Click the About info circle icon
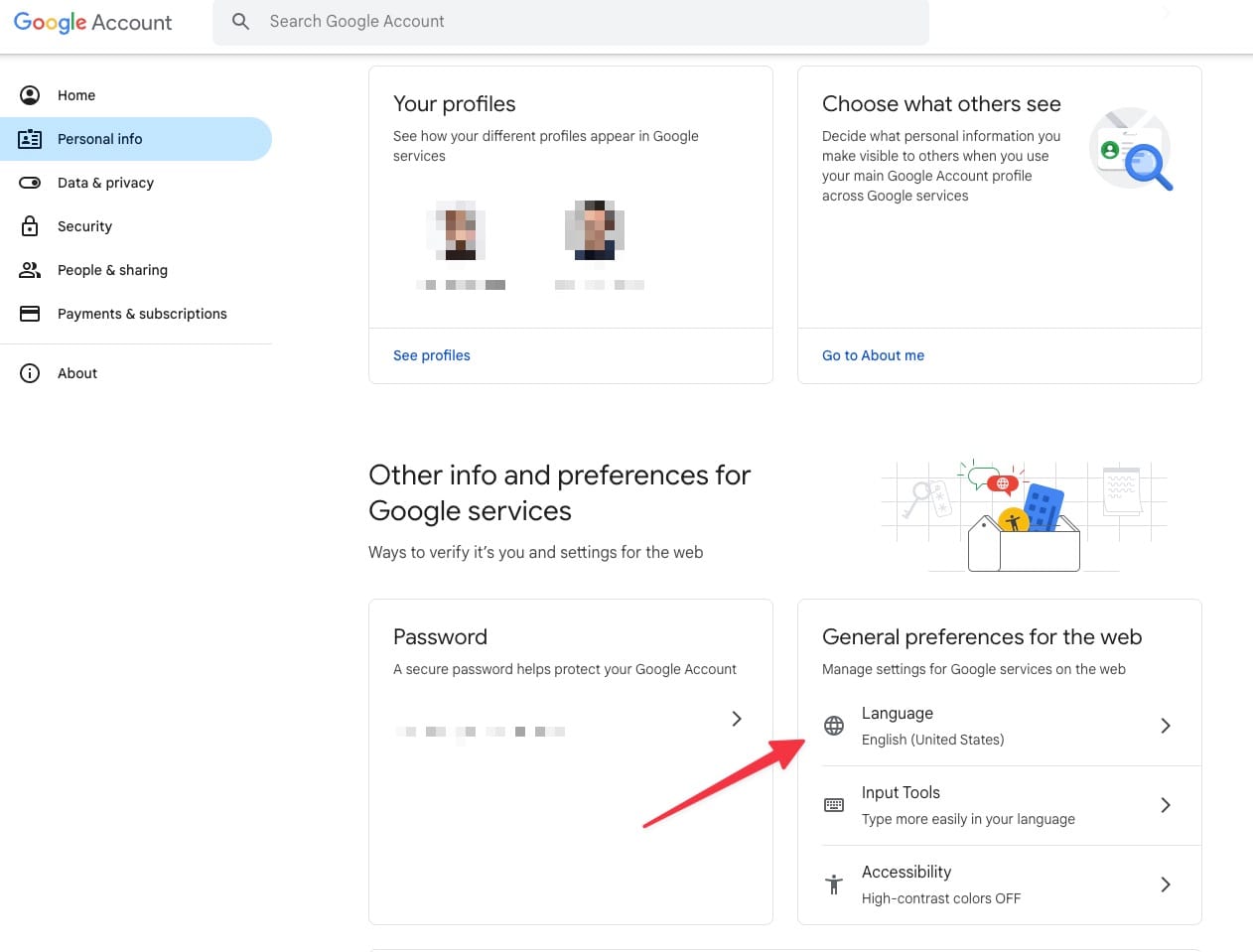This screenshot has width=1253, height=952. 30,373
